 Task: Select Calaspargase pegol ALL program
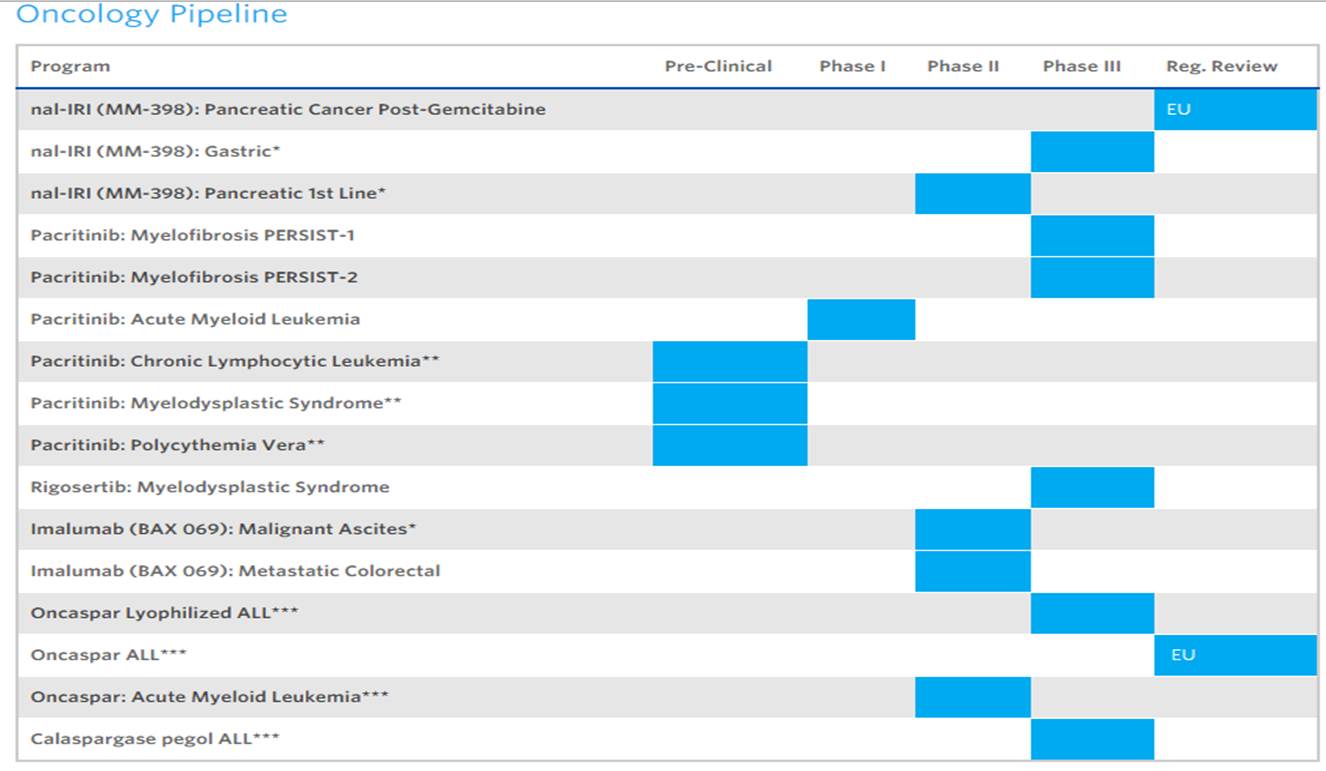155,739
